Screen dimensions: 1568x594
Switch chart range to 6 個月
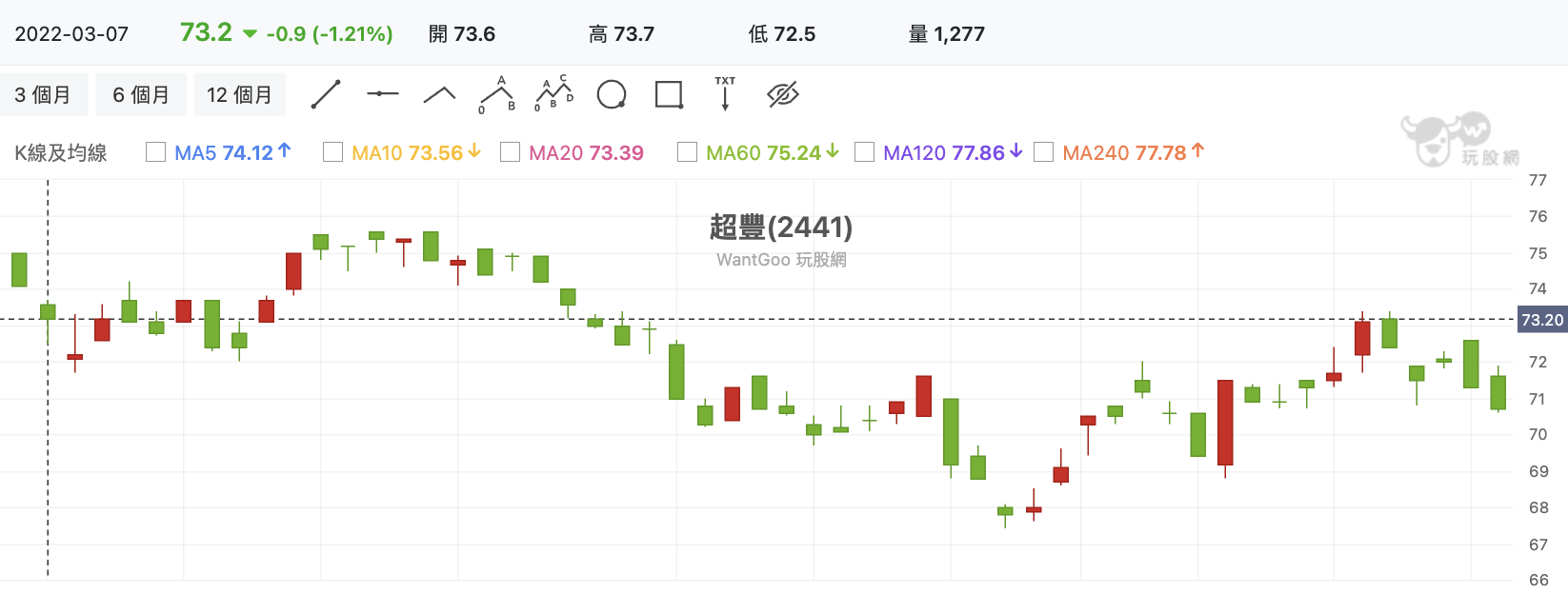click(141, 94)
